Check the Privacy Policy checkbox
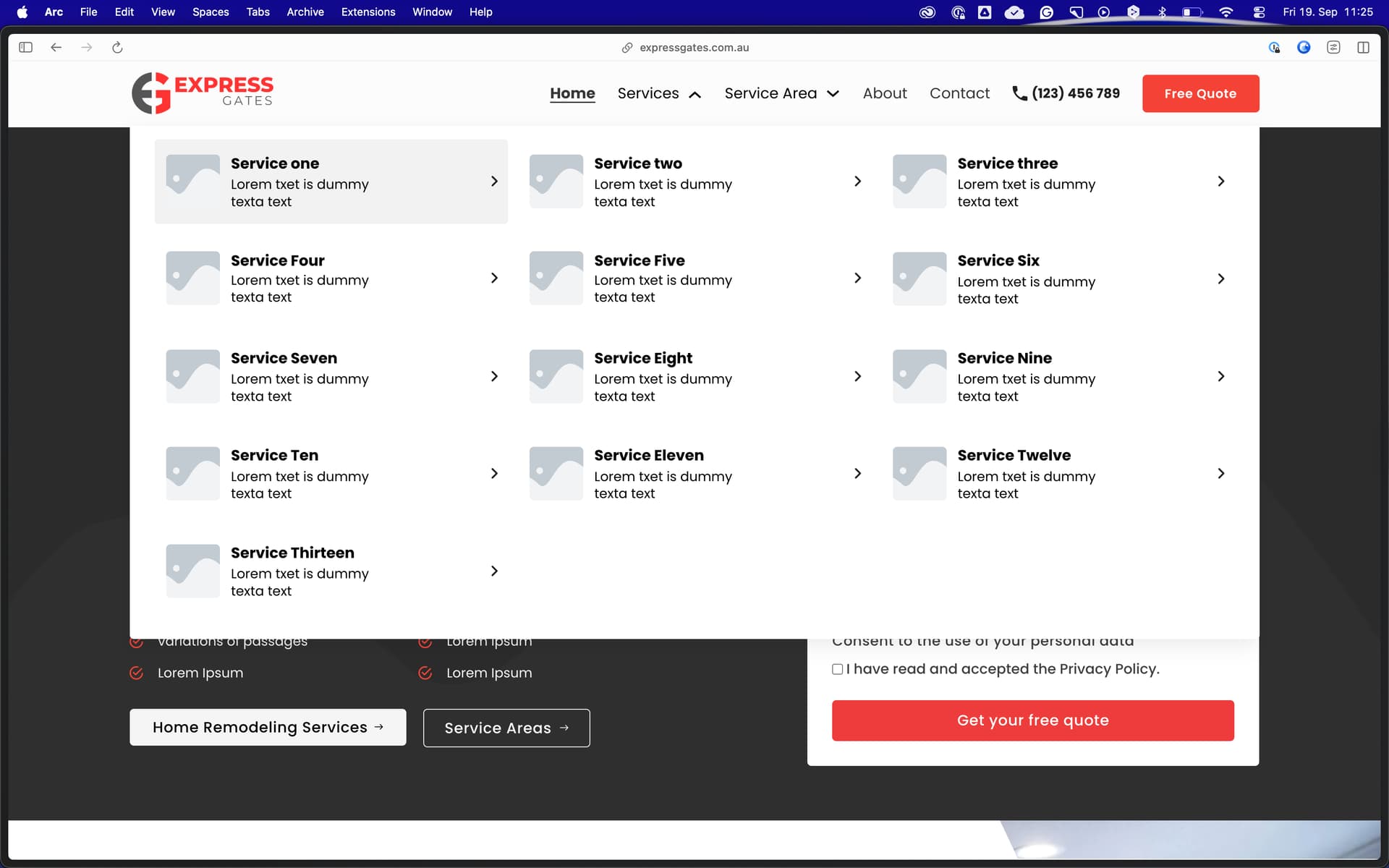 pyautogui.click(x=837, y=669)
